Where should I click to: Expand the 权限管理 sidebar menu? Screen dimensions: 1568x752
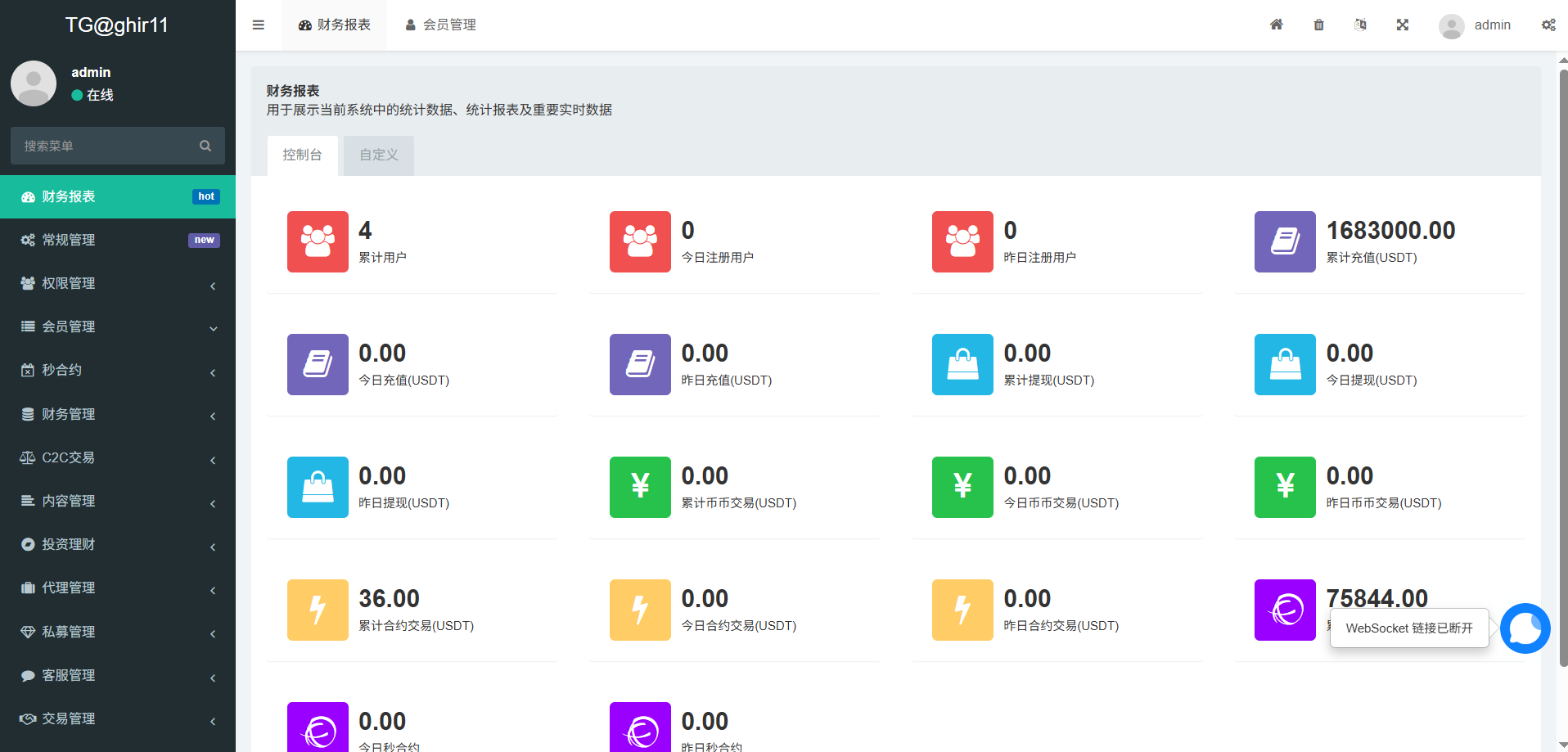pos(117,283)
